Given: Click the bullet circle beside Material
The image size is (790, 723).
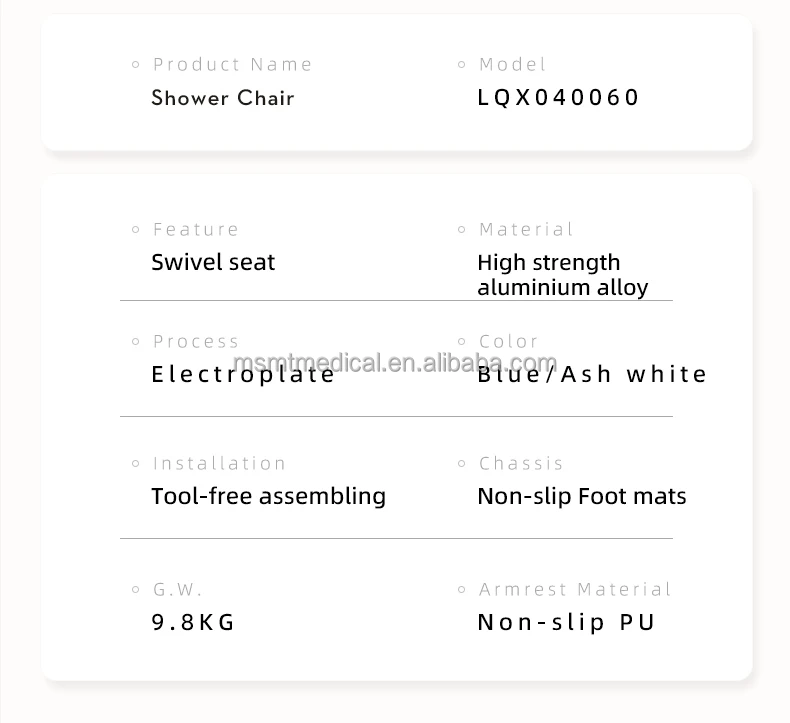Looking at the screenshot, I should click(462, 230).
